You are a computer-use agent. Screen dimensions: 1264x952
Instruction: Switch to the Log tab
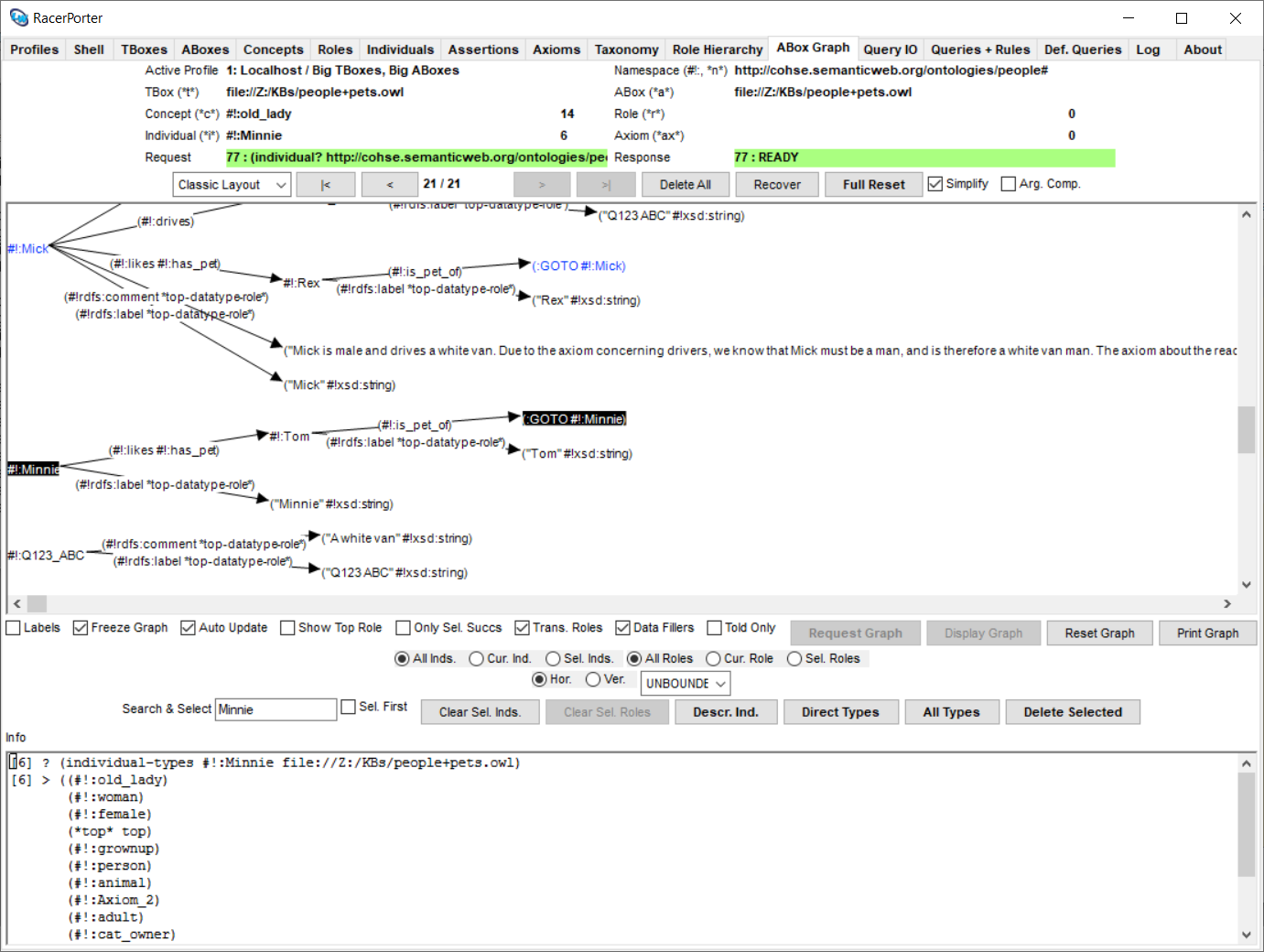[1148, 49]
